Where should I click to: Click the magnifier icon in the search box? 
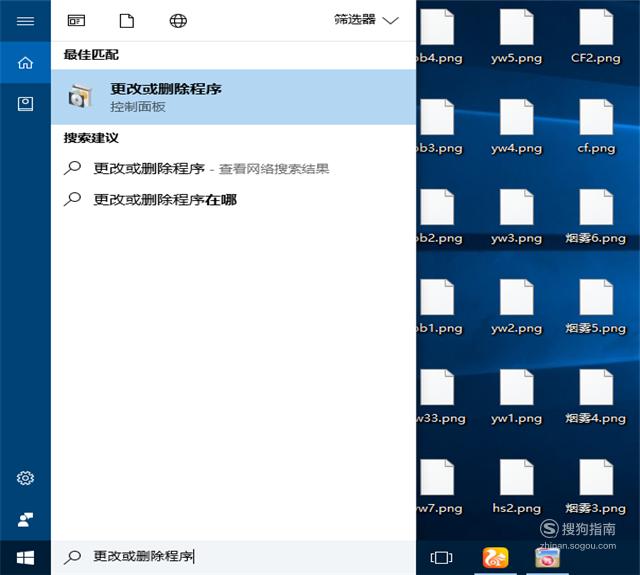[x=73, y=557]
